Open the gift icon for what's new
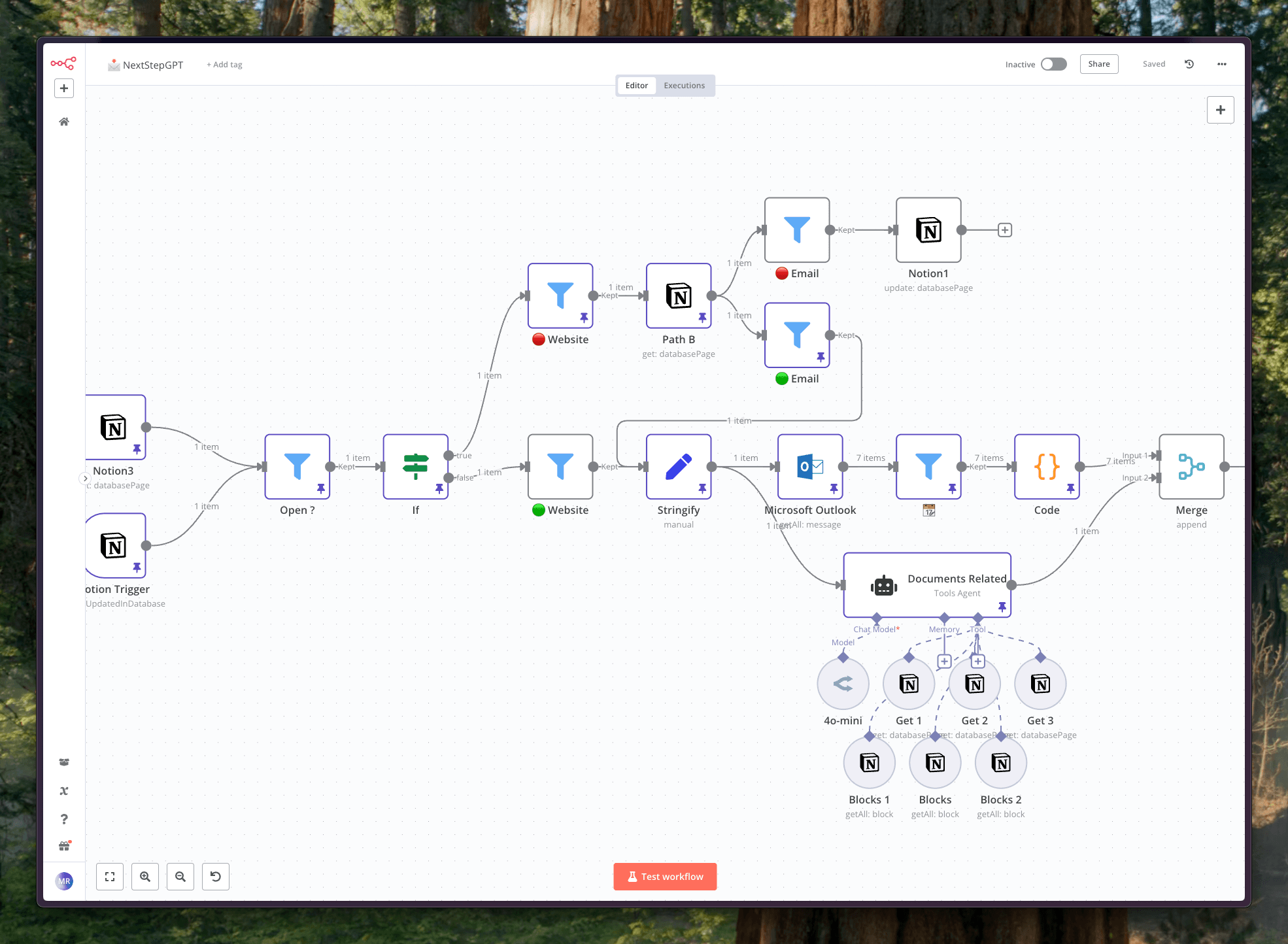1288x944 pixels. 64,846
